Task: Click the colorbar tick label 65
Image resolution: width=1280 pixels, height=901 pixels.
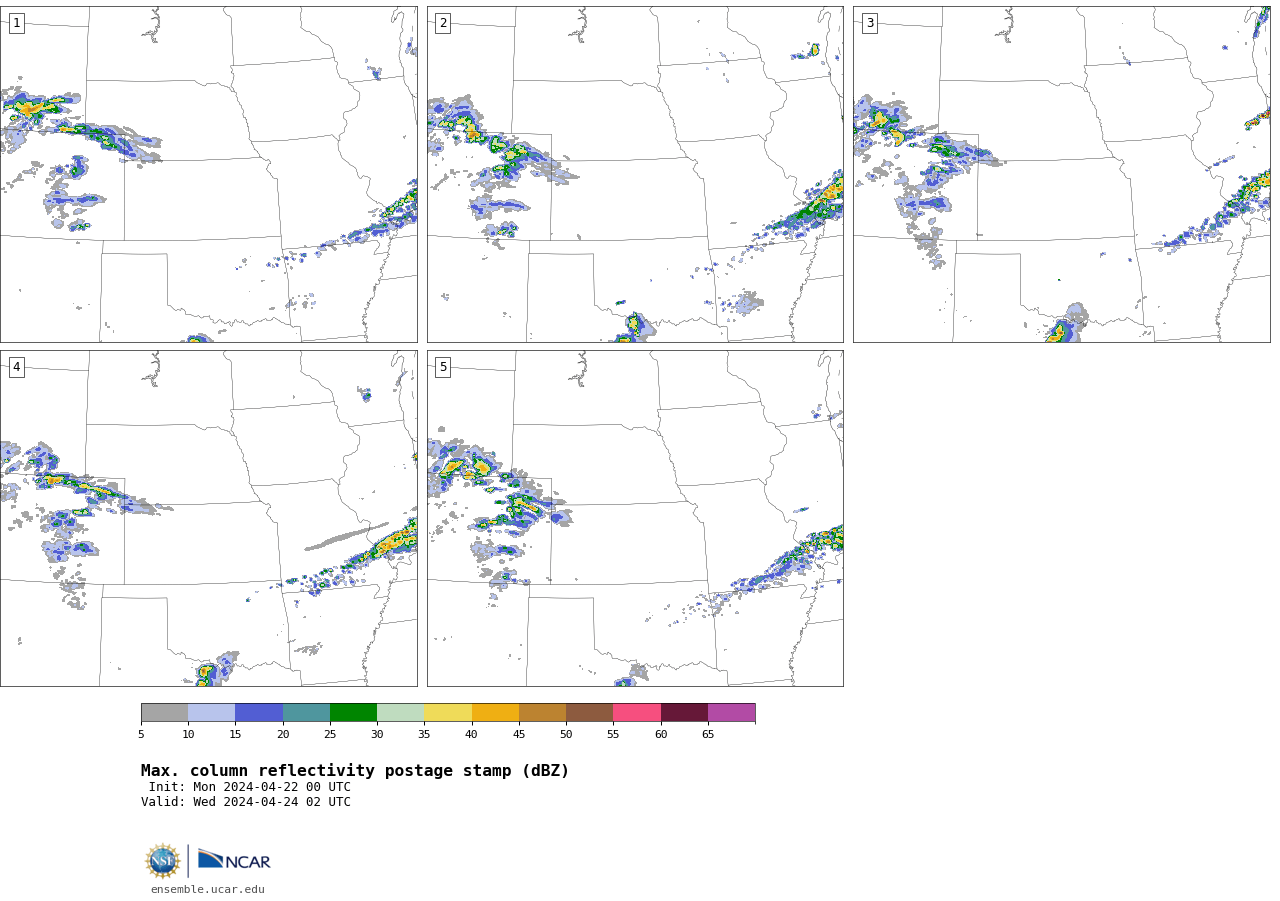Action: click(x=708, y=735)
